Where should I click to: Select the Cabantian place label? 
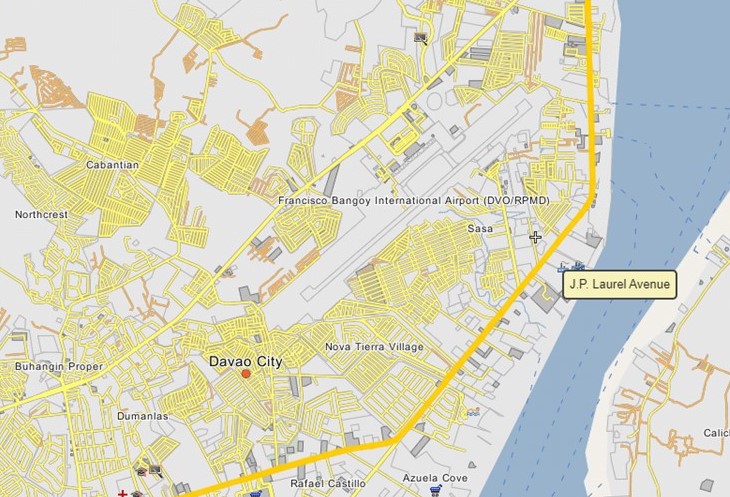point(113,165)
